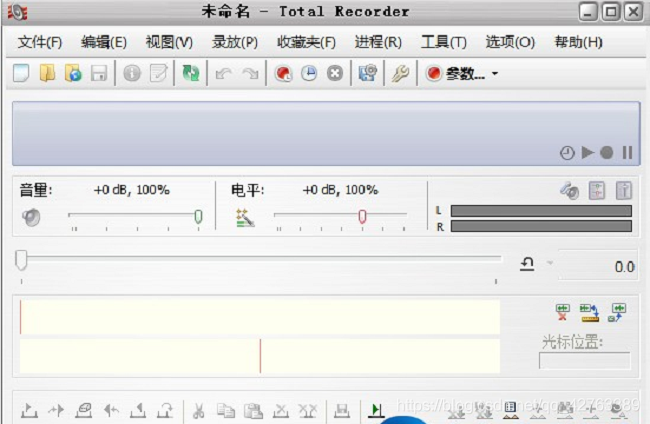Click the jump-to-position arrow icon
This screenshot has height=424, width=650.
pos(527,264)
